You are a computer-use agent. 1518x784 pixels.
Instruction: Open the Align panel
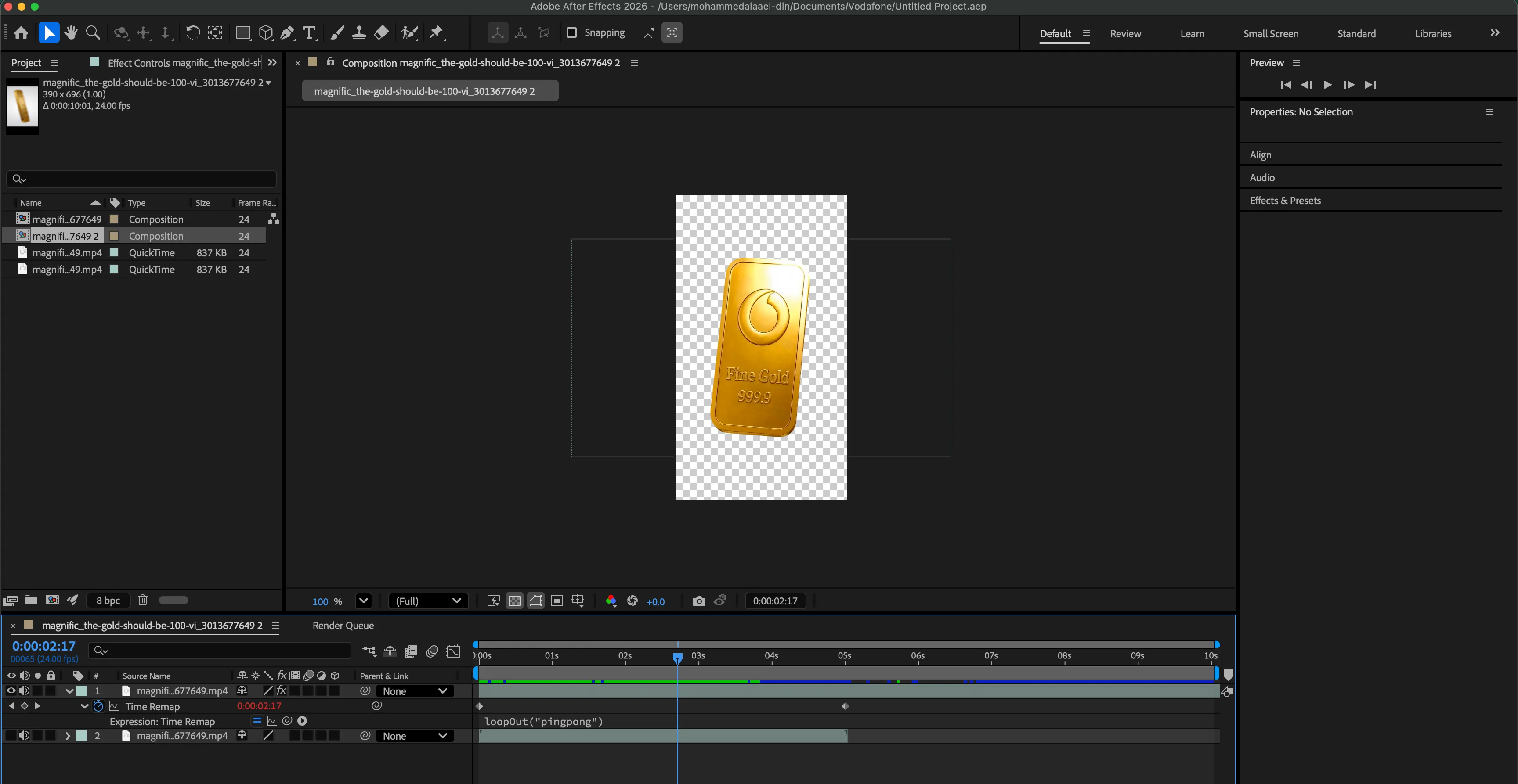[1260, 155]
